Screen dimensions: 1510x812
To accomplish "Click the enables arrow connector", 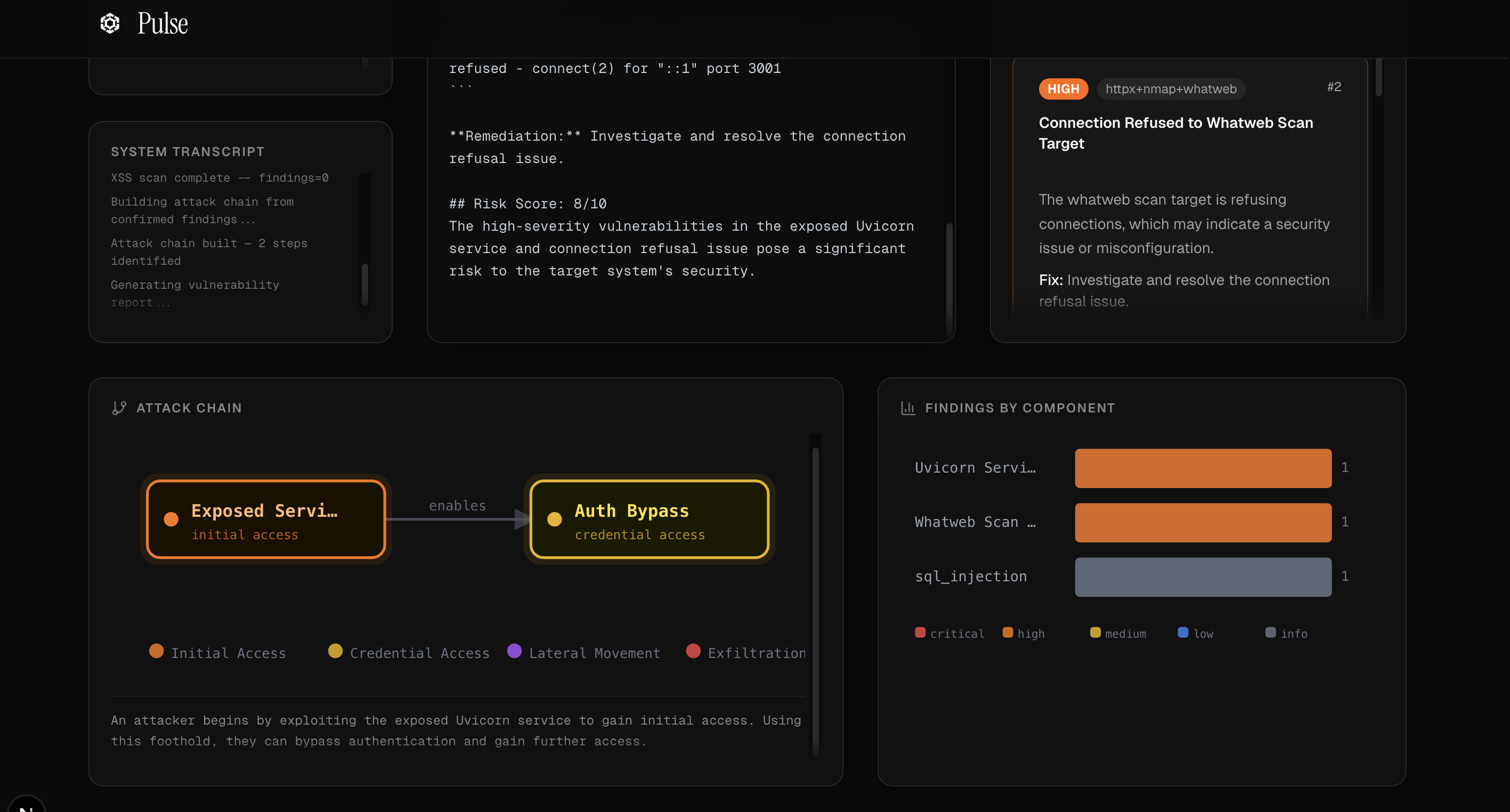I will pyautogui.click(x=458, y=519).
